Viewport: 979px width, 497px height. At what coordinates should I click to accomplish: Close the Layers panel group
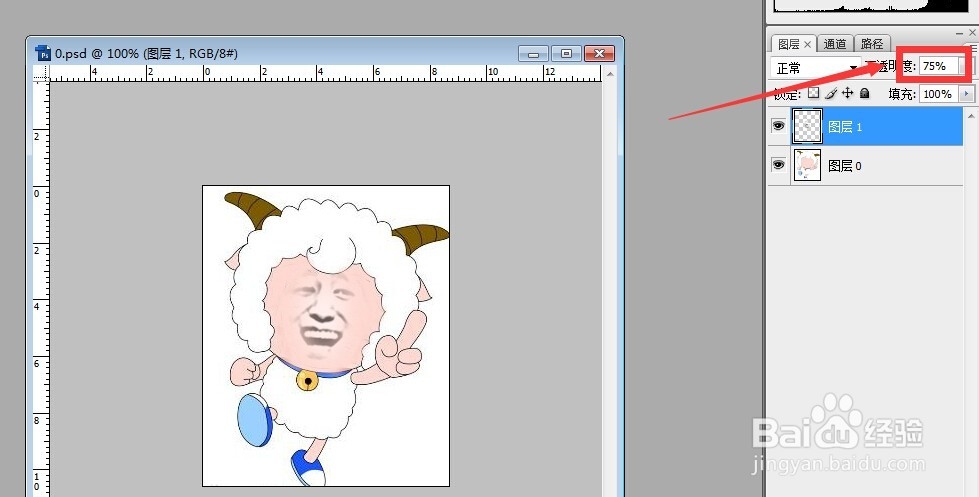point(972,32)
